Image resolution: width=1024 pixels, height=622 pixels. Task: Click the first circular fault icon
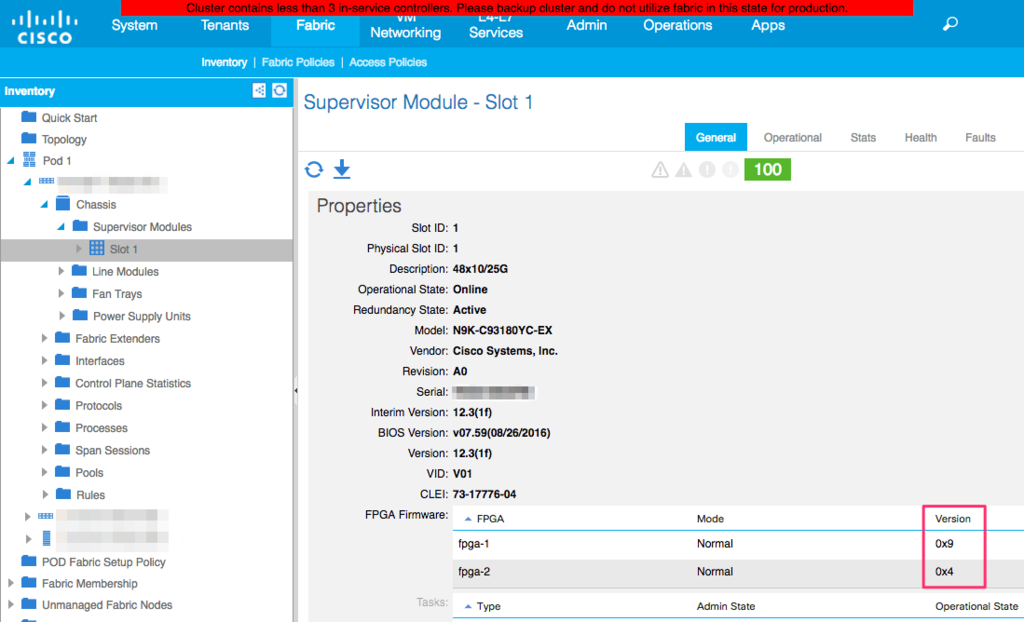click(707, 170)
